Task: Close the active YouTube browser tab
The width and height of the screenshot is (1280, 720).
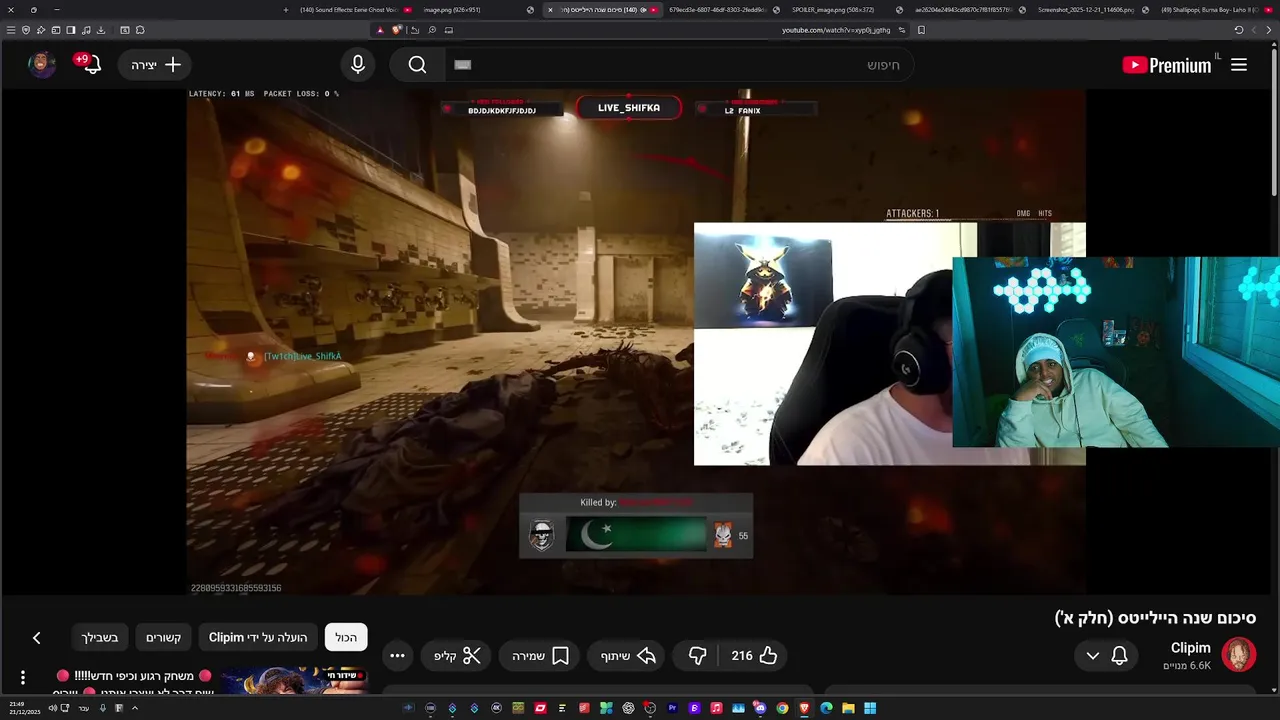Action: (x=550, y=10)
